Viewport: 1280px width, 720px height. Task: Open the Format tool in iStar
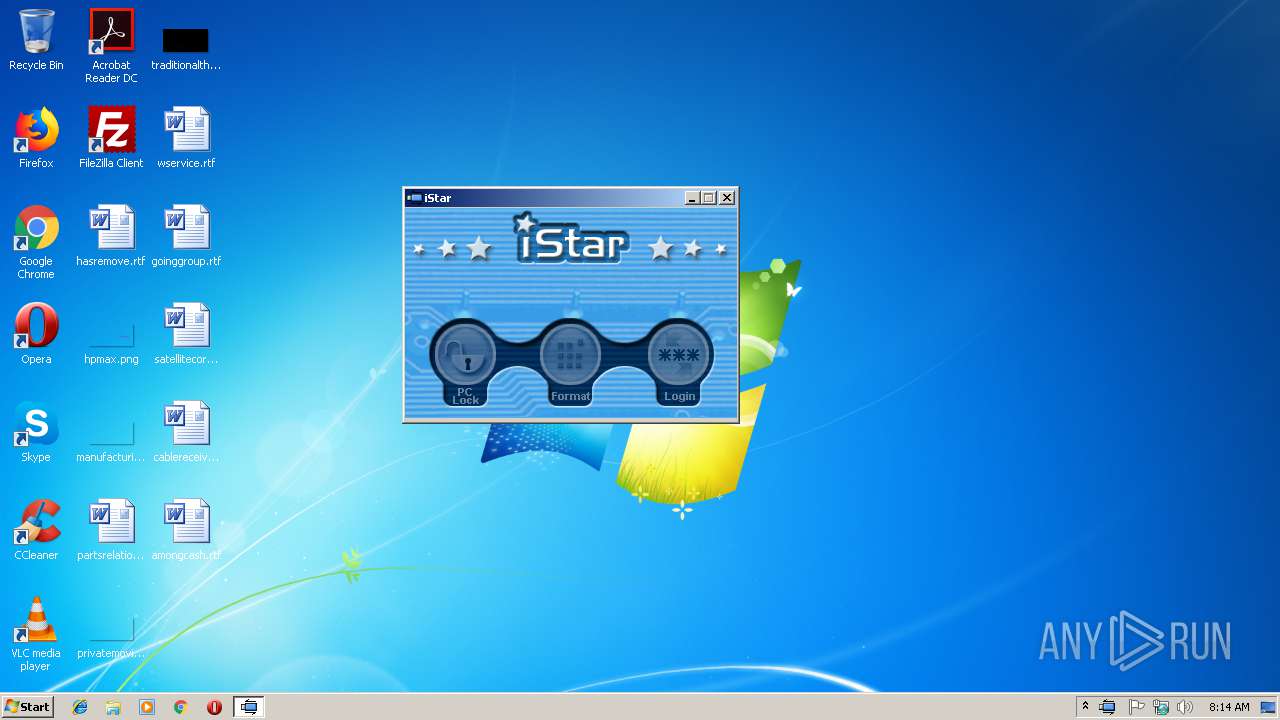(x=570, y=362)
